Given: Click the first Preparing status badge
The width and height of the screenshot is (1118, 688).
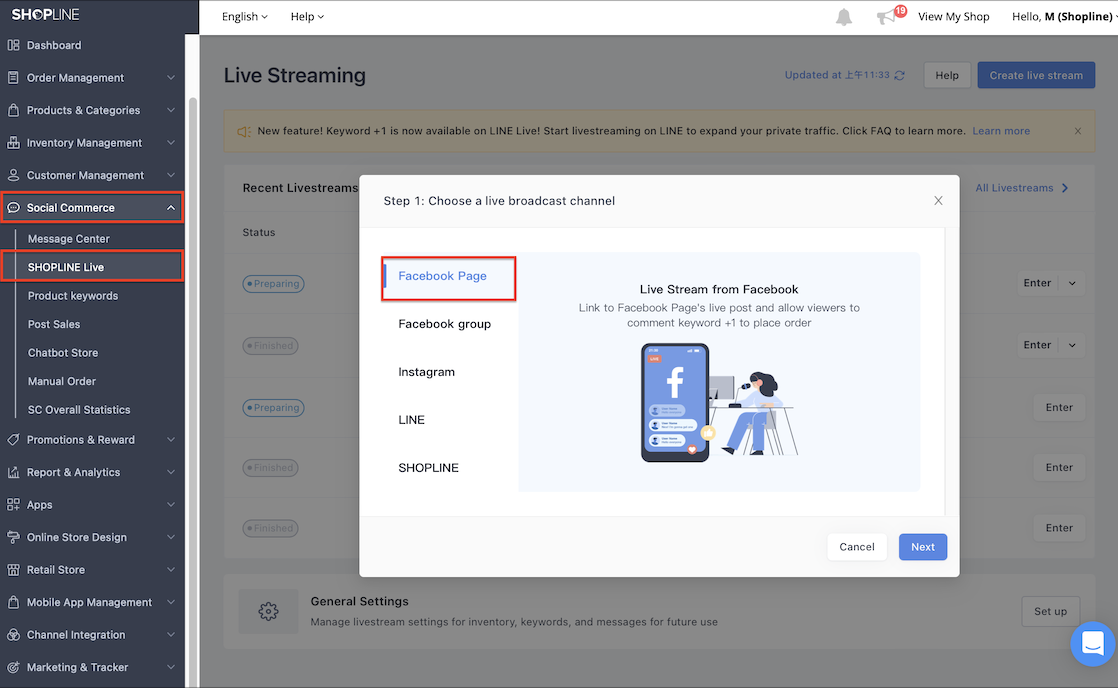Looking at the screenshot, I should 273,284.
